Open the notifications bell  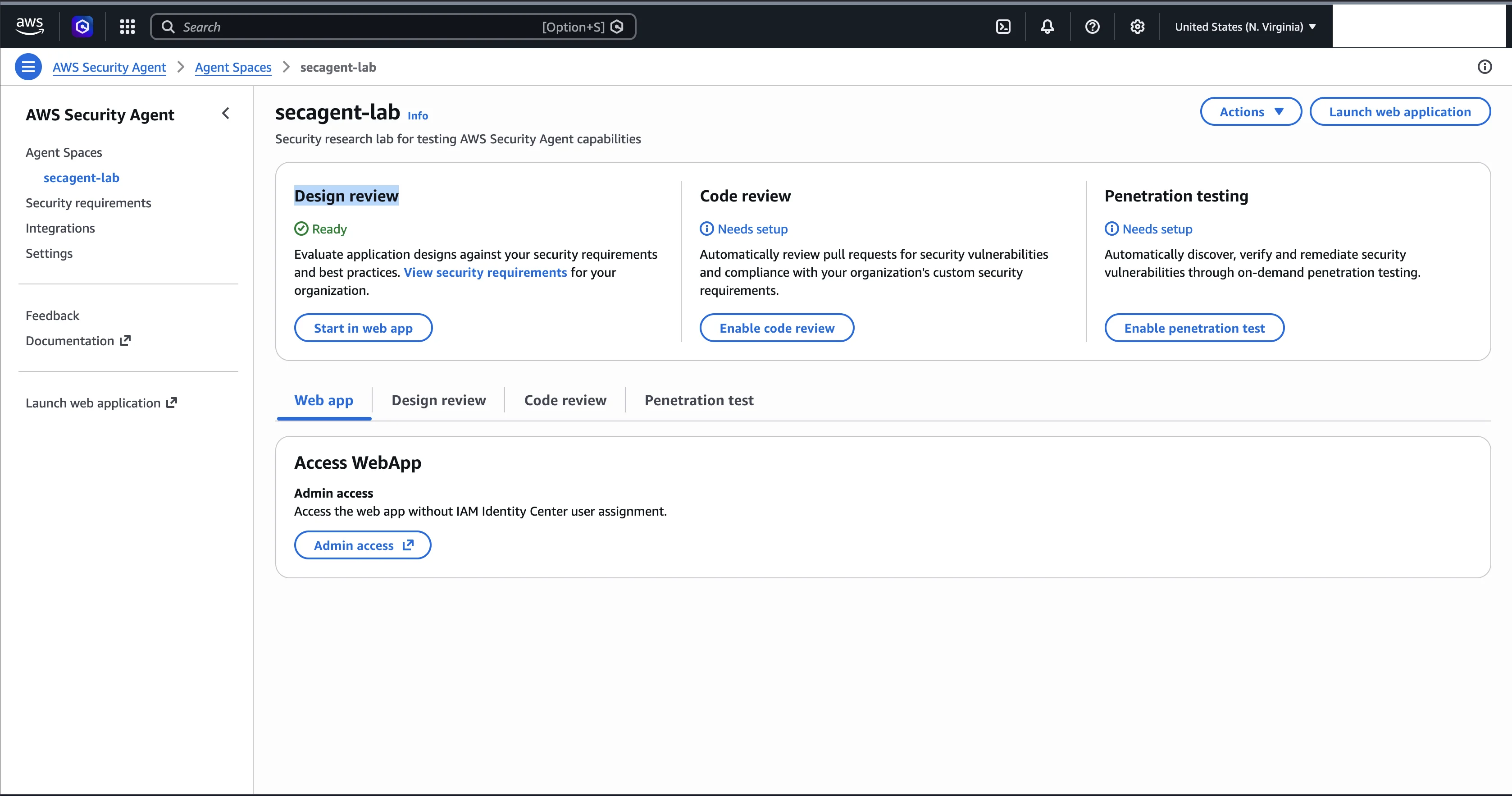[1047, 27]
